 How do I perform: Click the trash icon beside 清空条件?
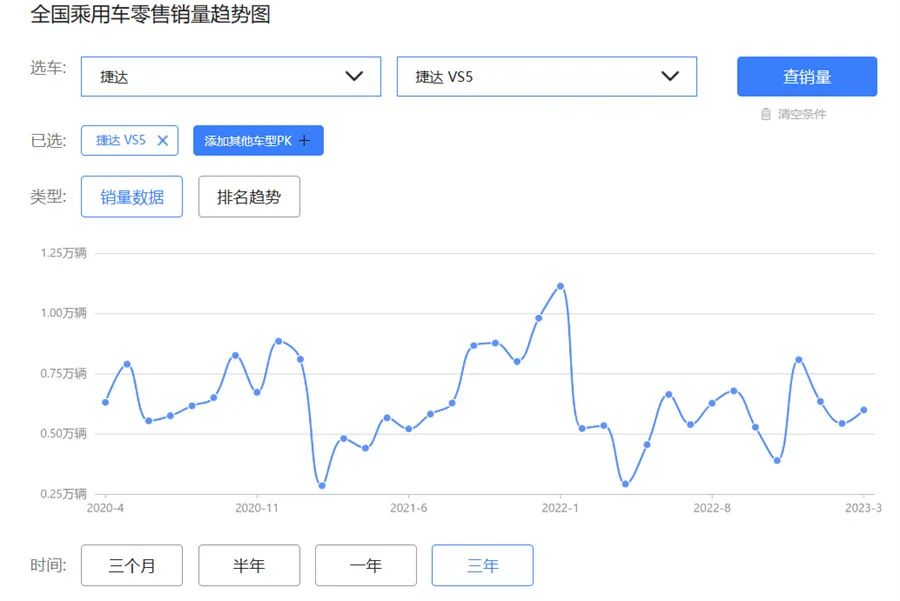[766, 114]
